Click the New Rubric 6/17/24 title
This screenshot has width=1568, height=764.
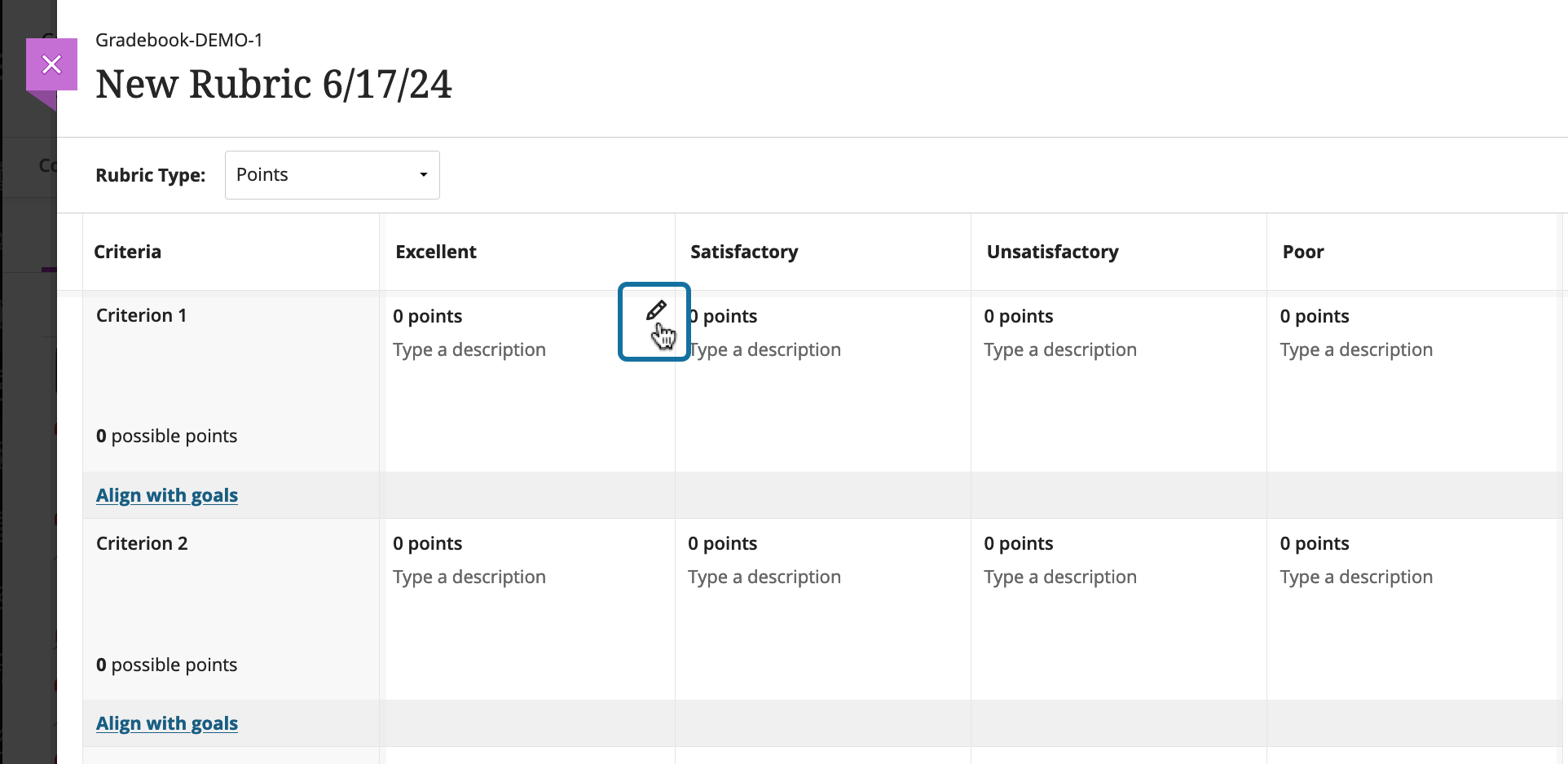tap(274, 85)
